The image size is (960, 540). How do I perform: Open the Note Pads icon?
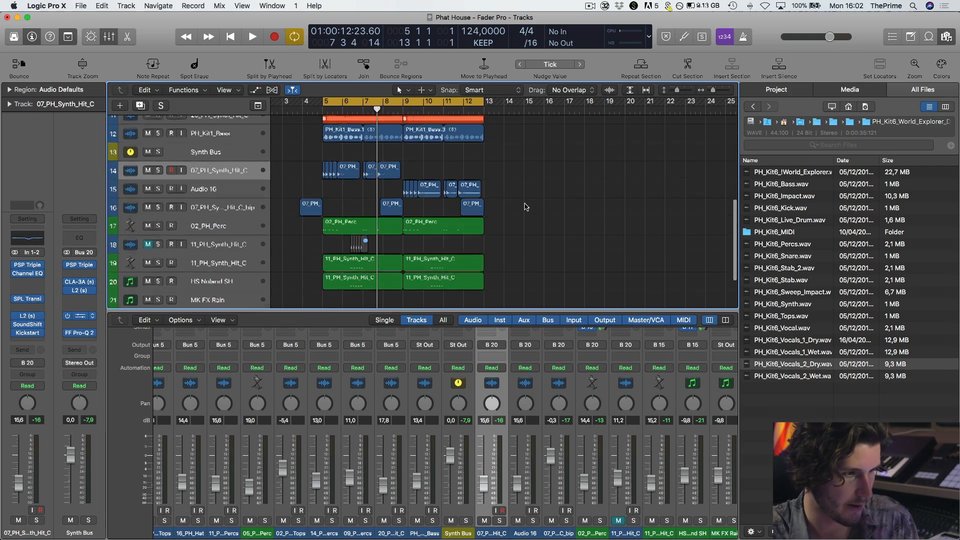click(x=910, y=37)
